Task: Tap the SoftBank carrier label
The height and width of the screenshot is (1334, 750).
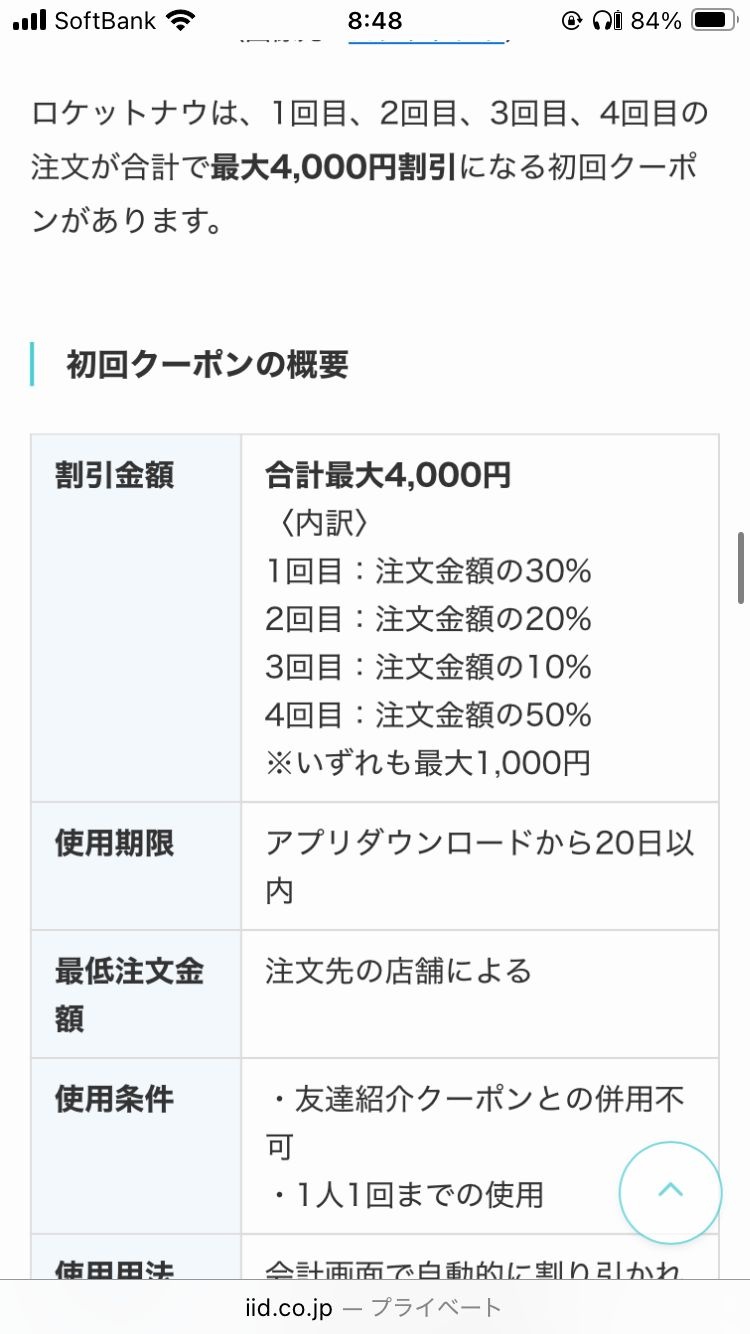Action: [105, 21]
